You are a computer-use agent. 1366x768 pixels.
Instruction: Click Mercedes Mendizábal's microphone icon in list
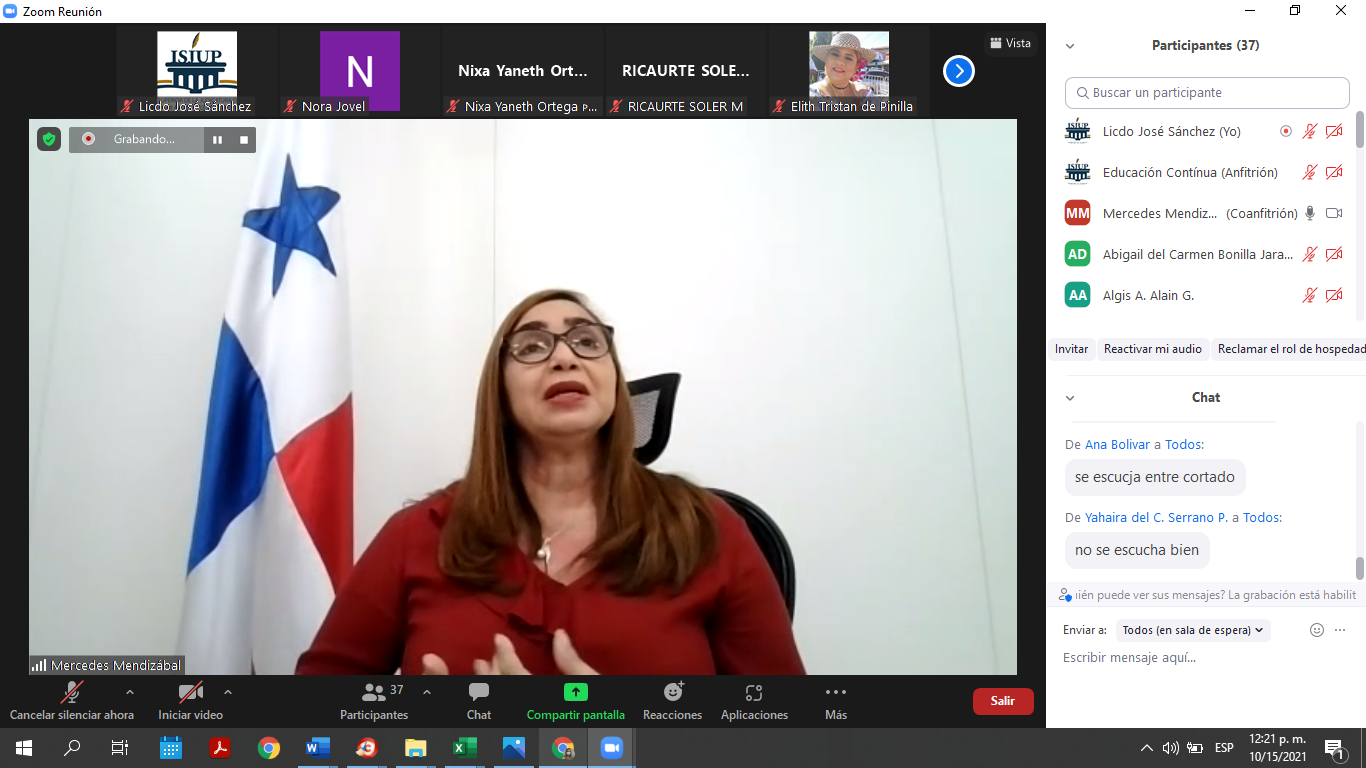[1309, 213]
